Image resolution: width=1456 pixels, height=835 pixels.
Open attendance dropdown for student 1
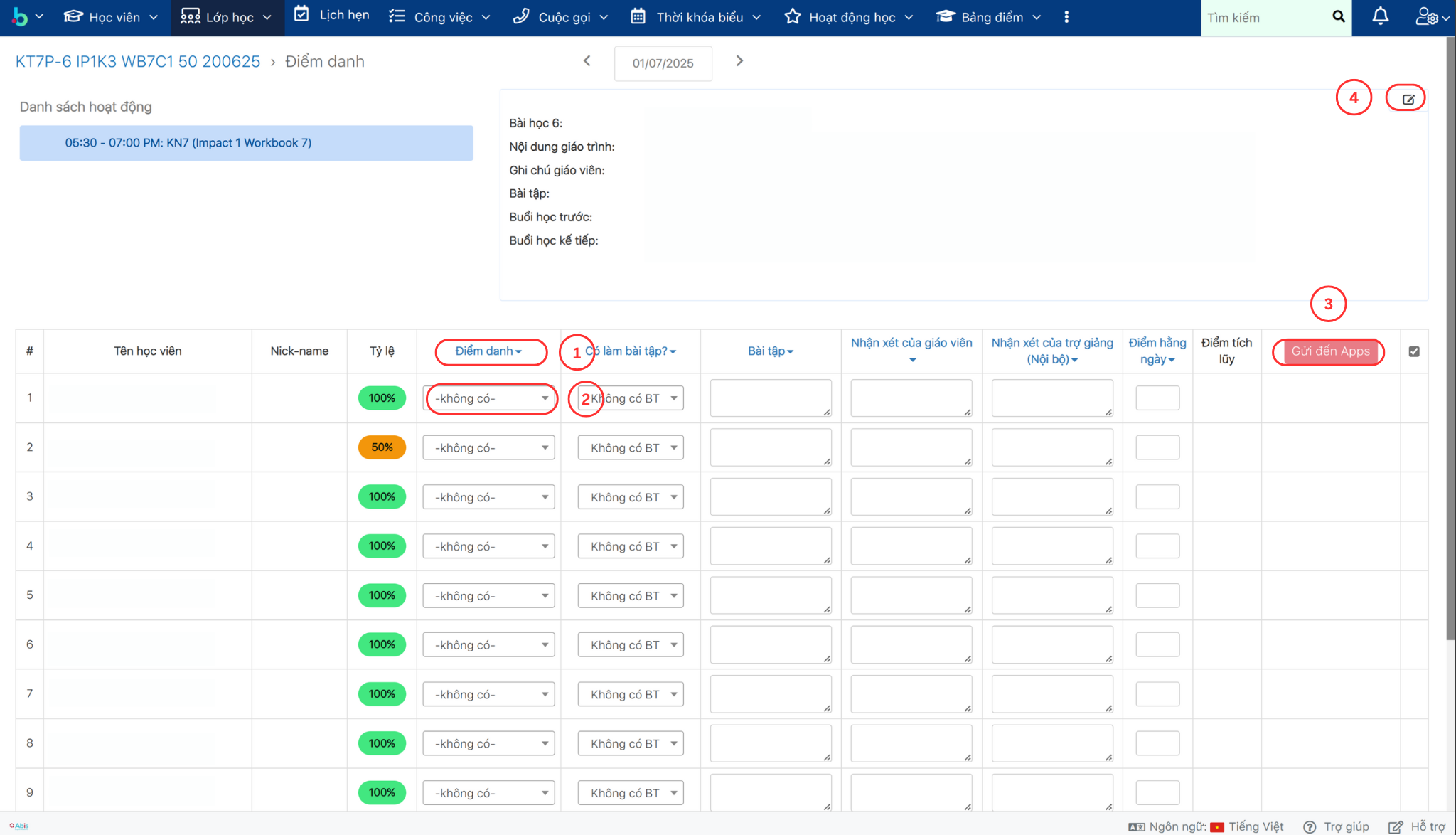pyautogui.click(x=489, y=398)
